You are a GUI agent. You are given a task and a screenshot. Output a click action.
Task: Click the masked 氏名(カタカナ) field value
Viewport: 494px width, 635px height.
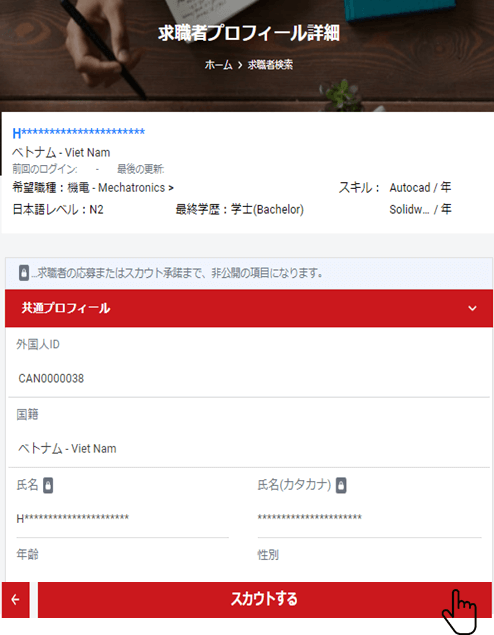tap(310, 517)
